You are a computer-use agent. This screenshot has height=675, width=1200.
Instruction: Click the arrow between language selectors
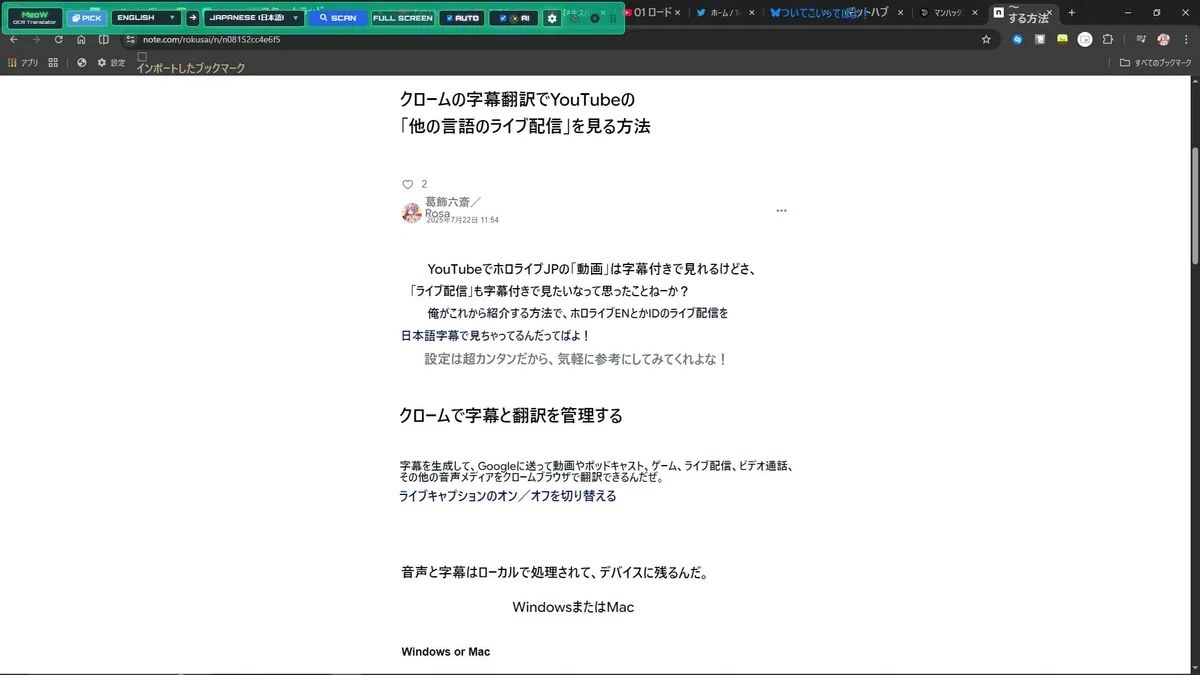pyautogui.click(x=192, y=18)
